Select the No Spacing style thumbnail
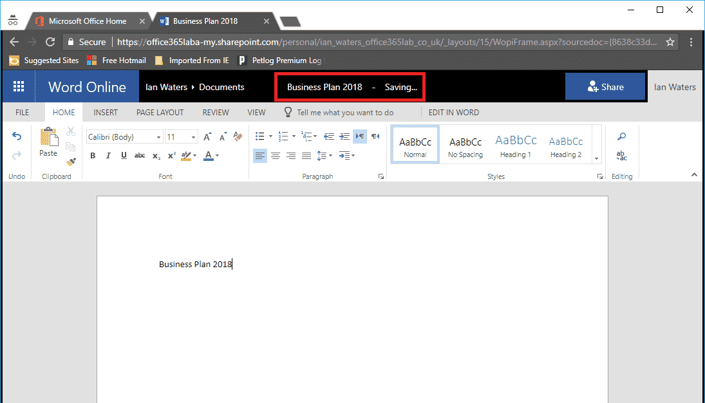This screenshot has width=705, height=403. 465,145
